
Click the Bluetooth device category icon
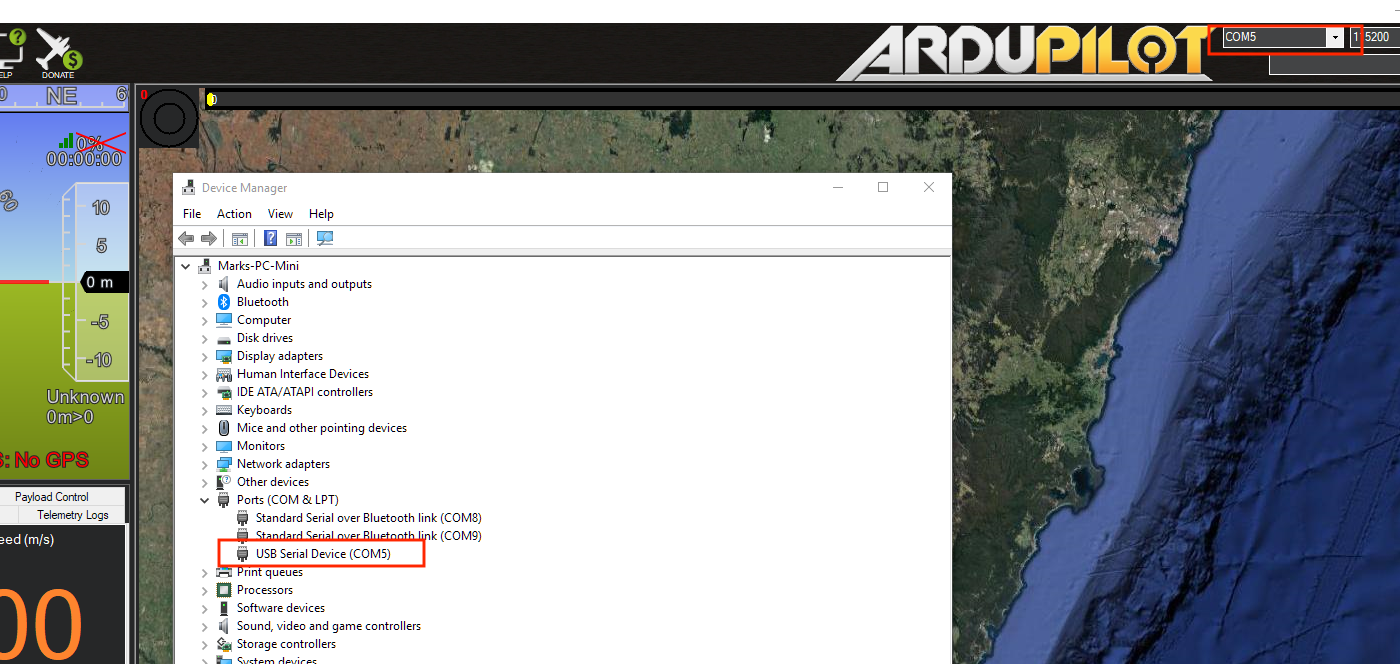tap(224, 302)
